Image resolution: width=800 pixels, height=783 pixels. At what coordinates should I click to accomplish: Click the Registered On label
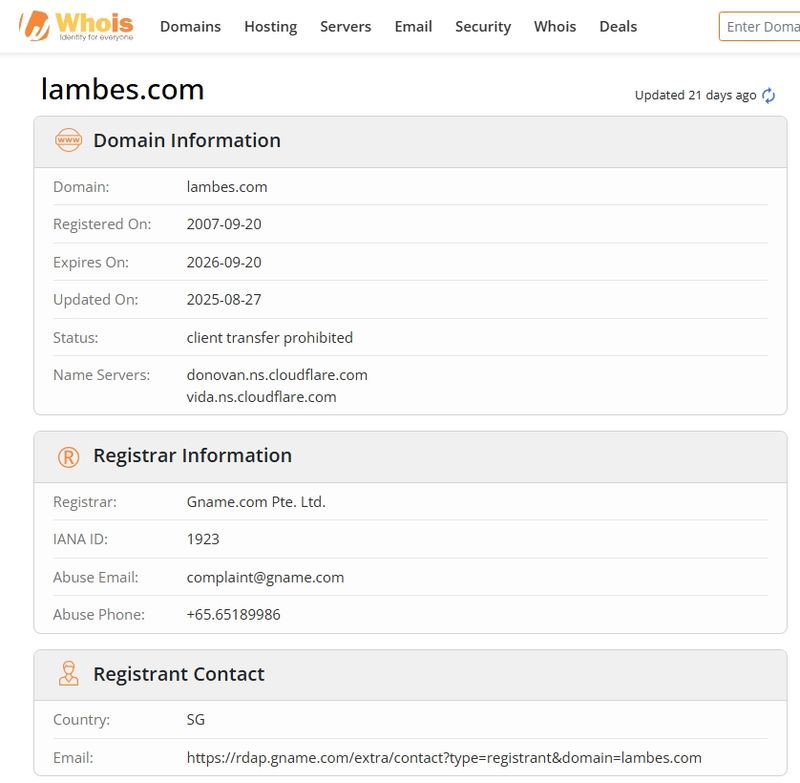point(102,224)
